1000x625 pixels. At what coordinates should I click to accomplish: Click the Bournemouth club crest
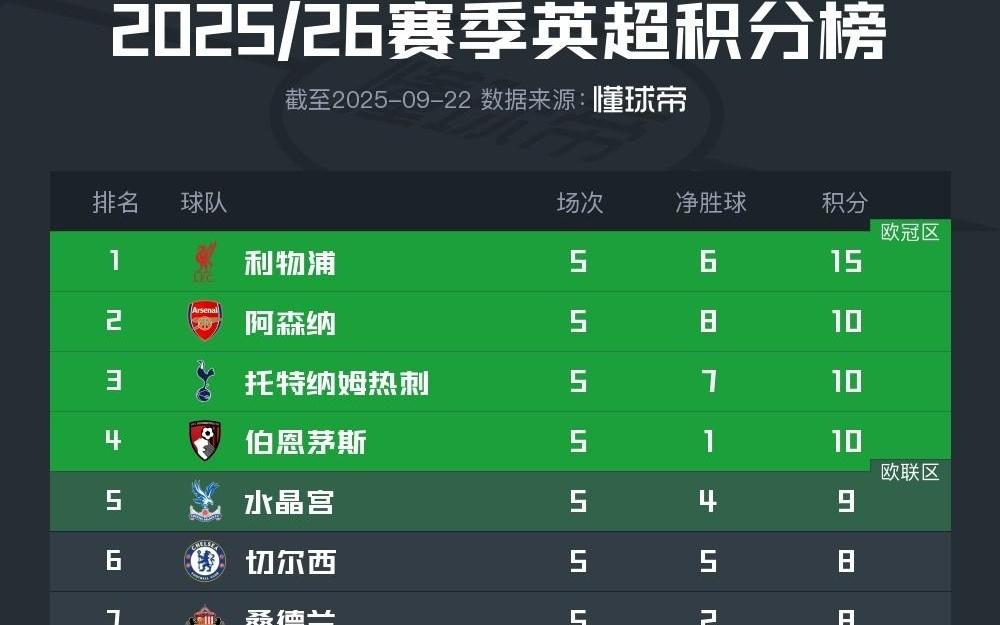coord(205,441)
